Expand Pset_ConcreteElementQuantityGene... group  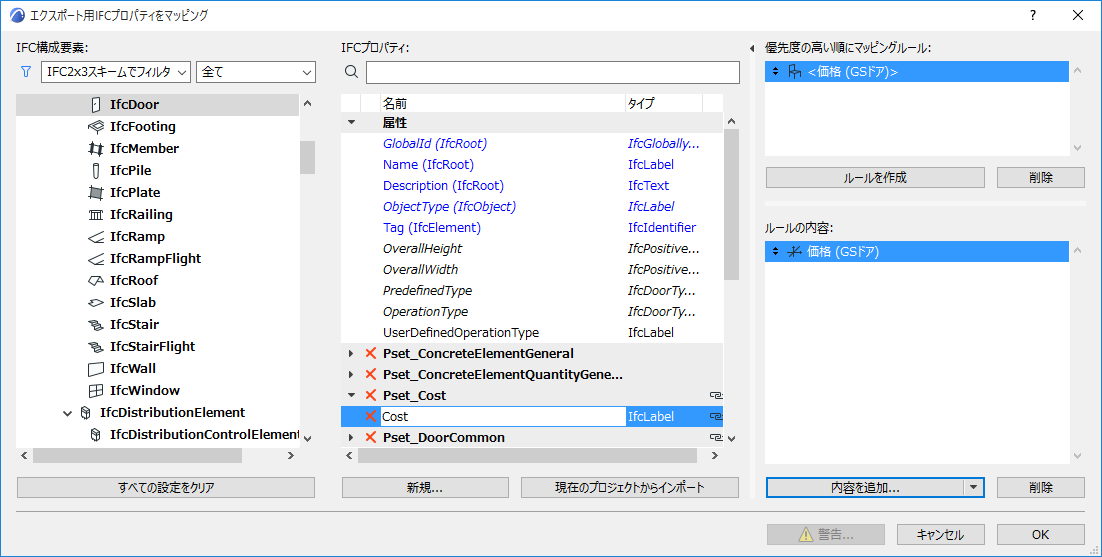(x=351, y=374)
